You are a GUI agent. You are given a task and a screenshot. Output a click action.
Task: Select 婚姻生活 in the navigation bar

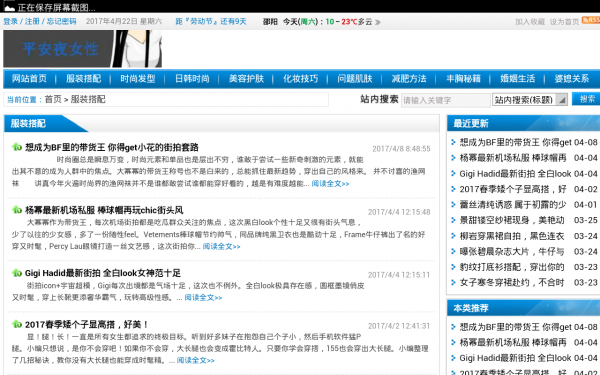[x=518, y=79]
